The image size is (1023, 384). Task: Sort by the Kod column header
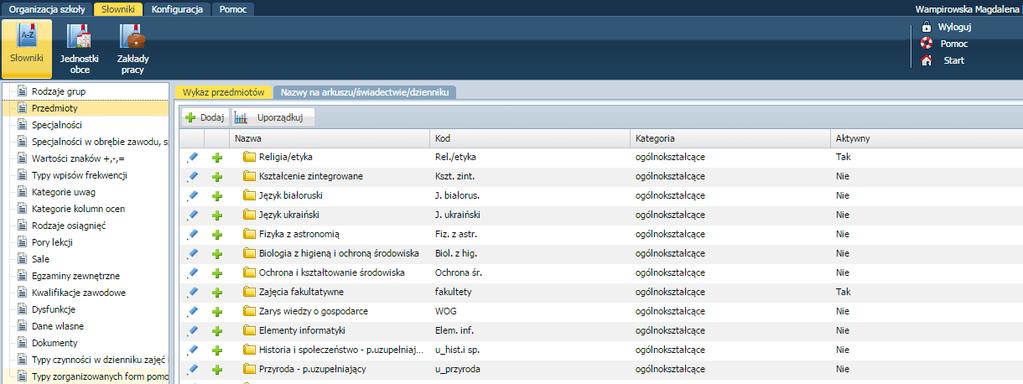(530, 139)
